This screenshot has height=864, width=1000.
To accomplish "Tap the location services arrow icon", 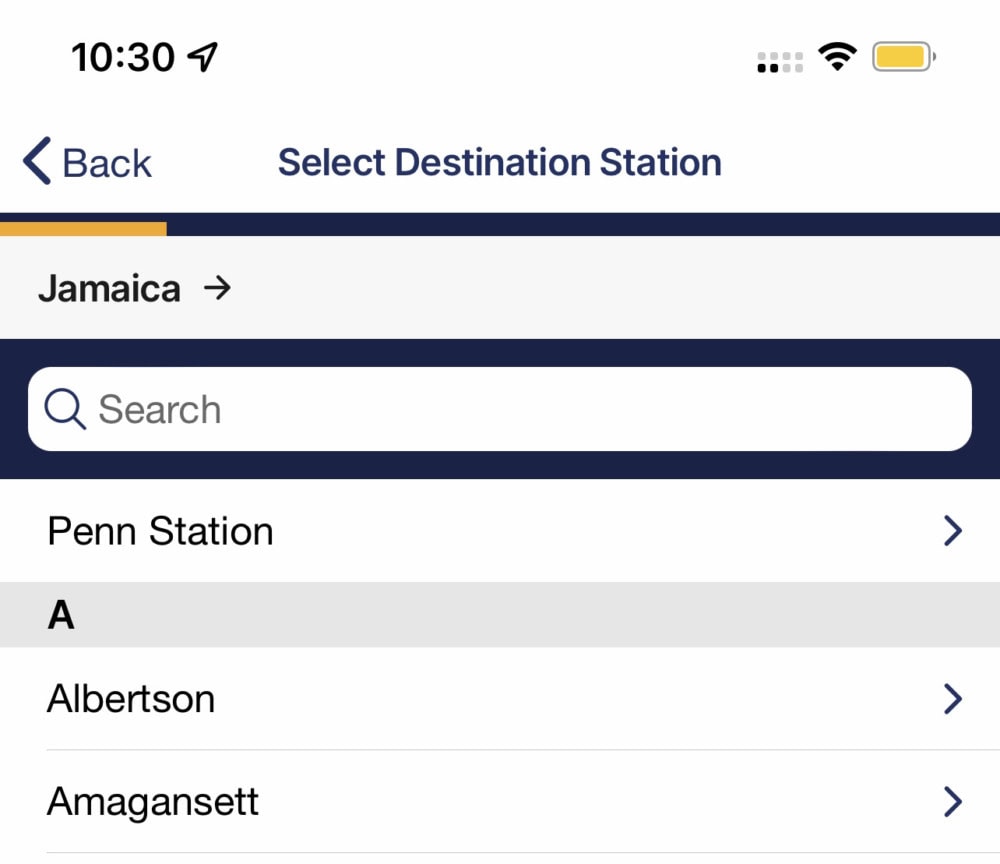I will tap(203, 57).
